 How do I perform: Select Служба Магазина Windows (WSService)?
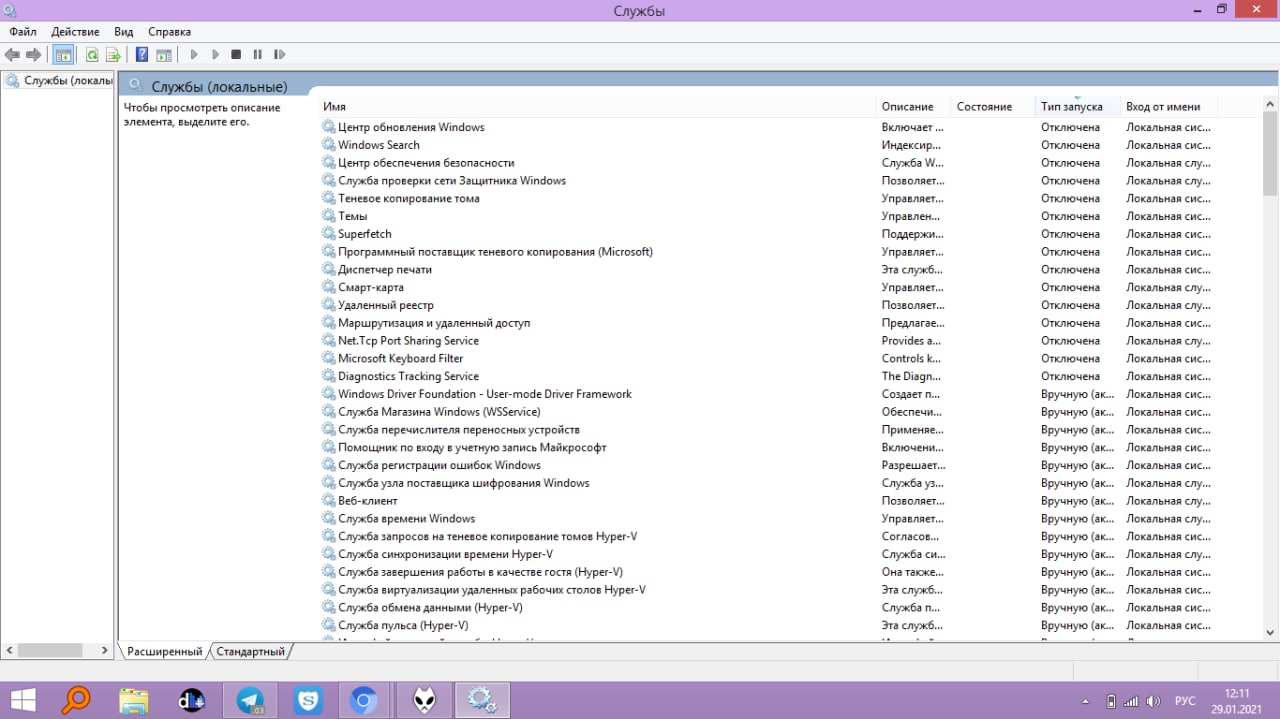pyautogui.click(x=439, y=412)
